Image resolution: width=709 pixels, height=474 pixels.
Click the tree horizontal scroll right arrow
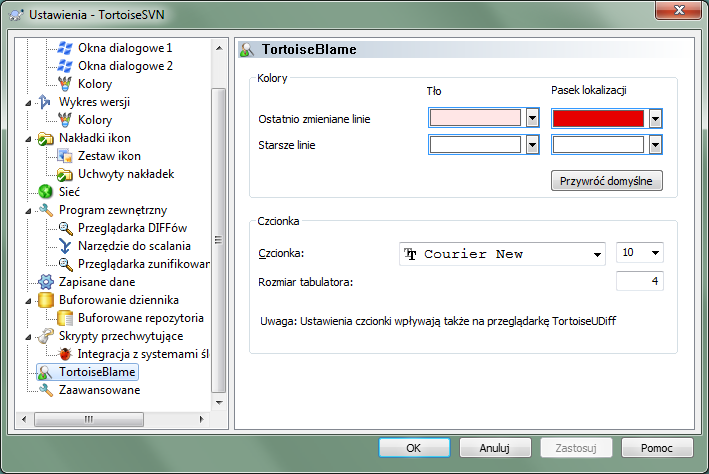pos(201,419)
